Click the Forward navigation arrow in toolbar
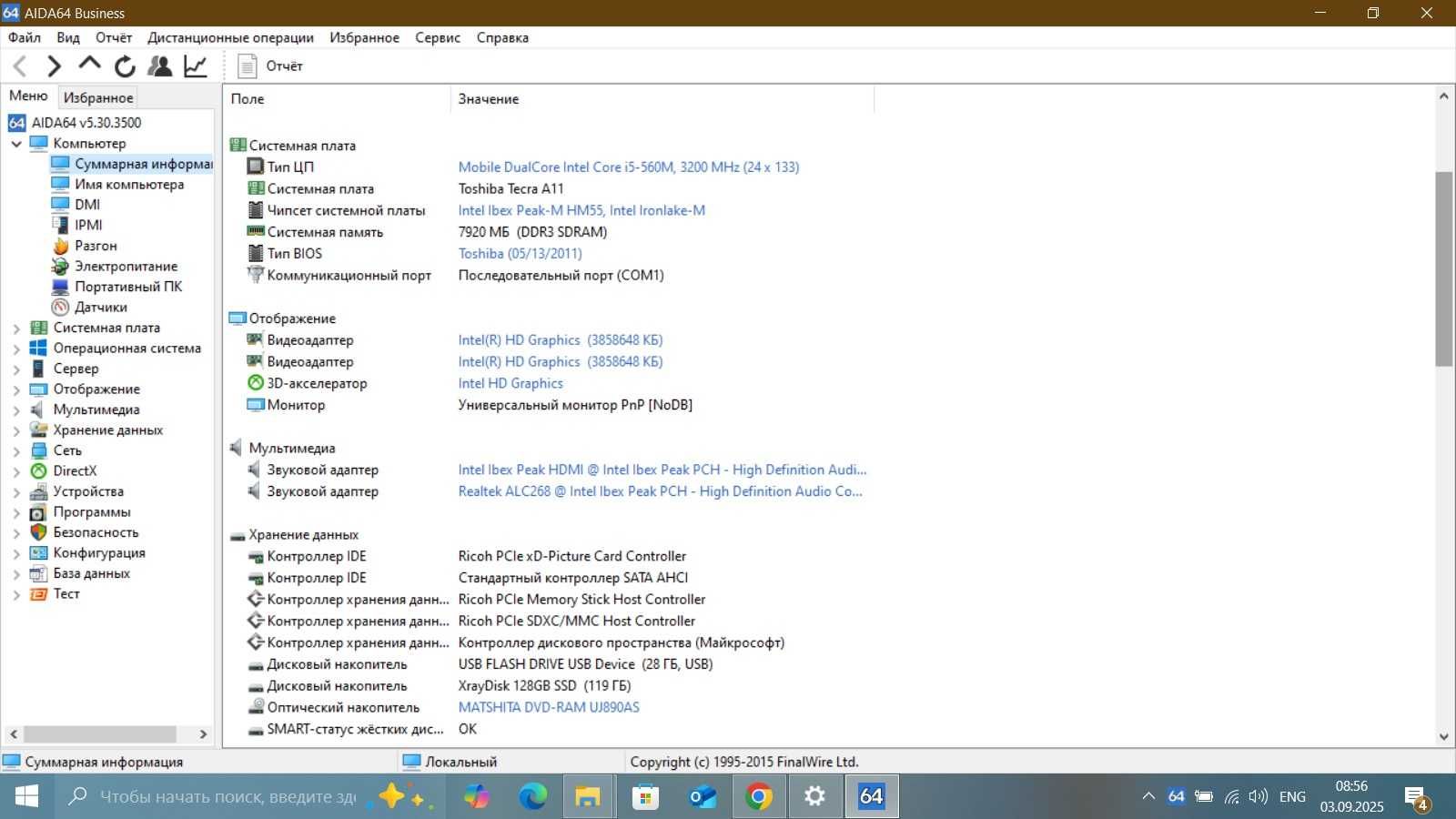 pyautogui.click(x=54, y=66)
